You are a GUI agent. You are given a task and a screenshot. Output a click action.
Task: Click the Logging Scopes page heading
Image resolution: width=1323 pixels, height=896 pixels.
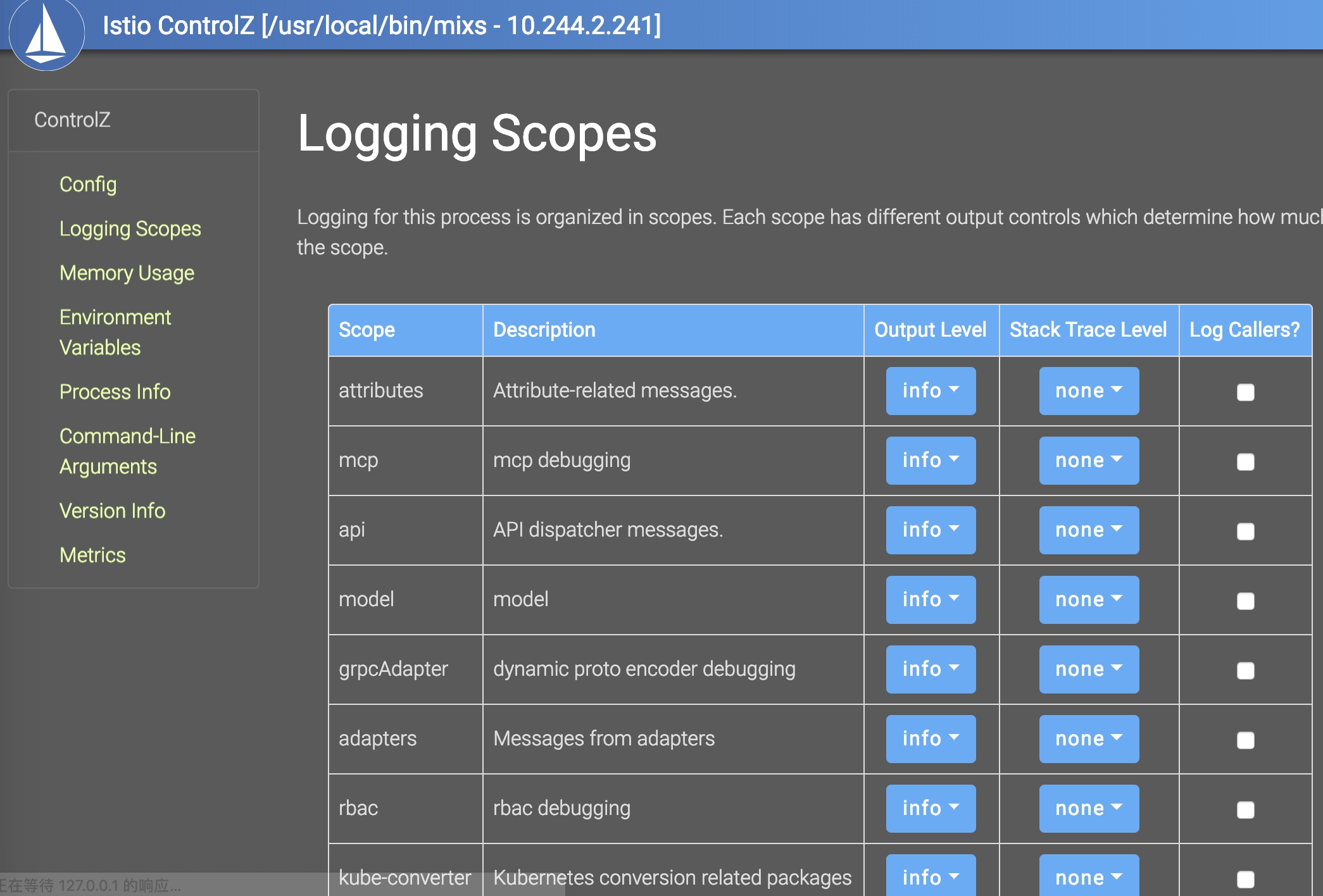tap(477, 134)
